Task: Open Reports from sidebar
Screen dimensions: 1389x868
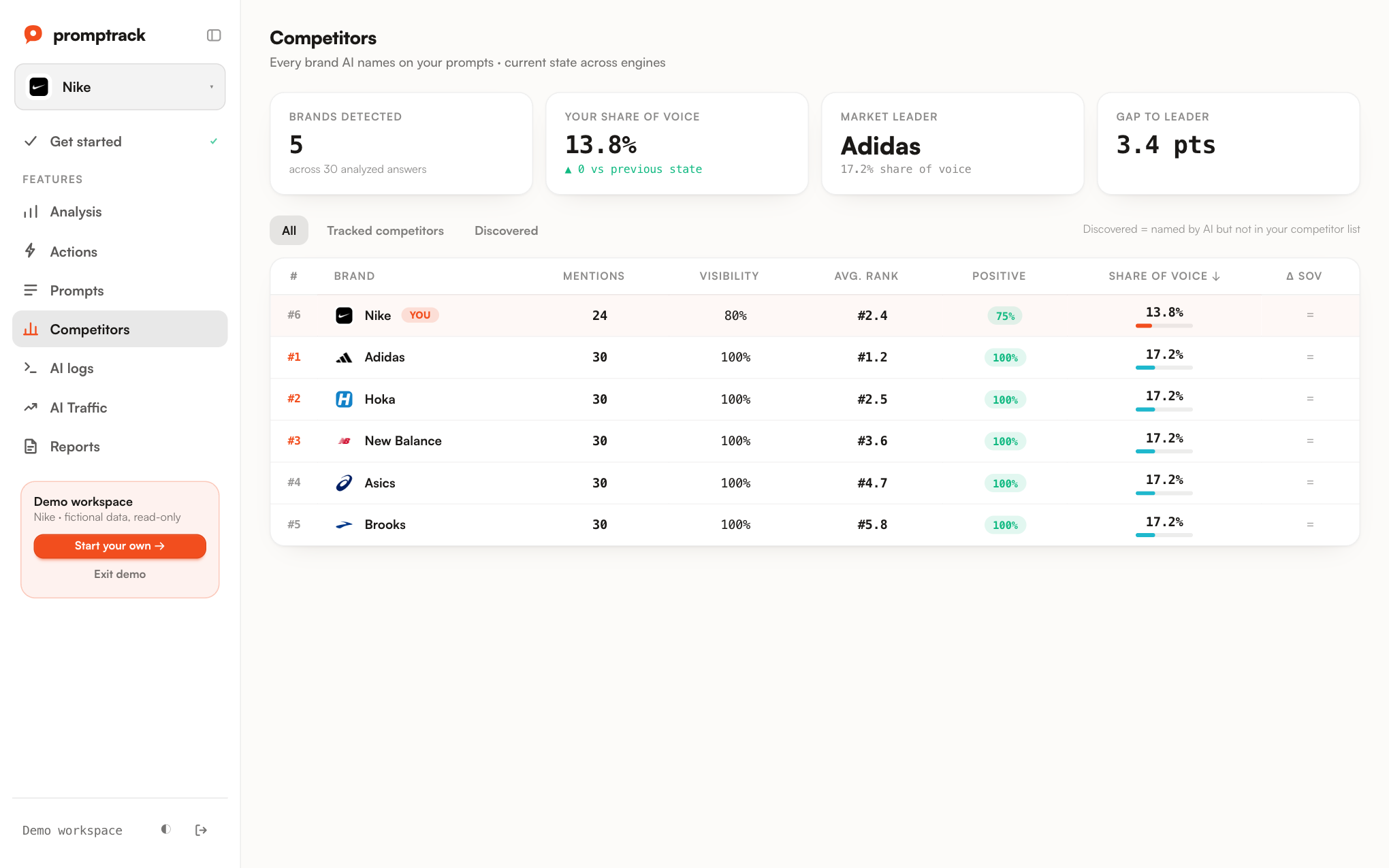Action: (x=120, y=447)
